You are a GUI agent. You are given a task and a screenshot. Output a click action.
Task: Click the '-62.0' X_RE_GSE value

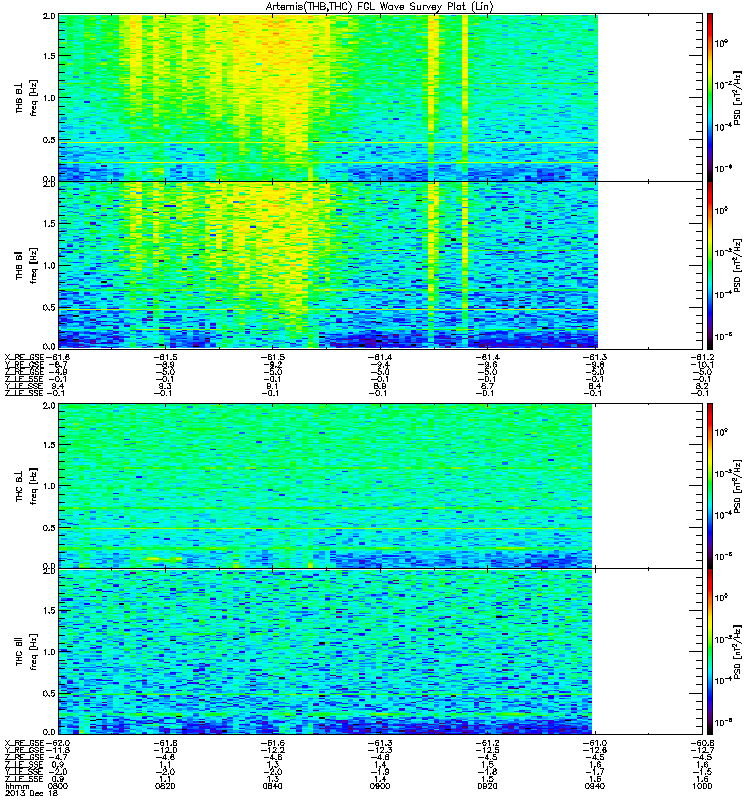(58, 743)
